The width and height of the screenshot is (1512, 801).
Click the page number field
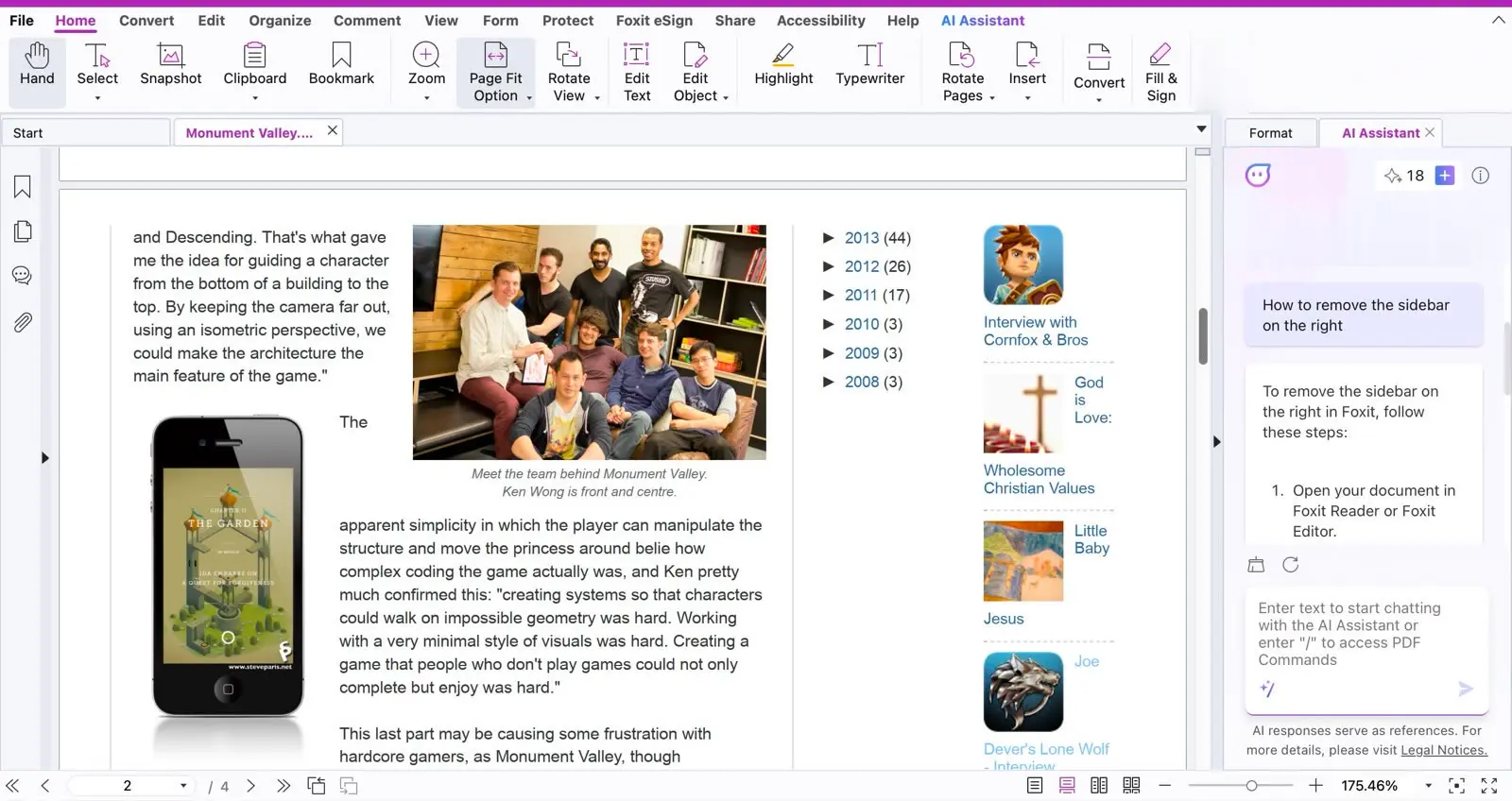[x=128, y=786]
